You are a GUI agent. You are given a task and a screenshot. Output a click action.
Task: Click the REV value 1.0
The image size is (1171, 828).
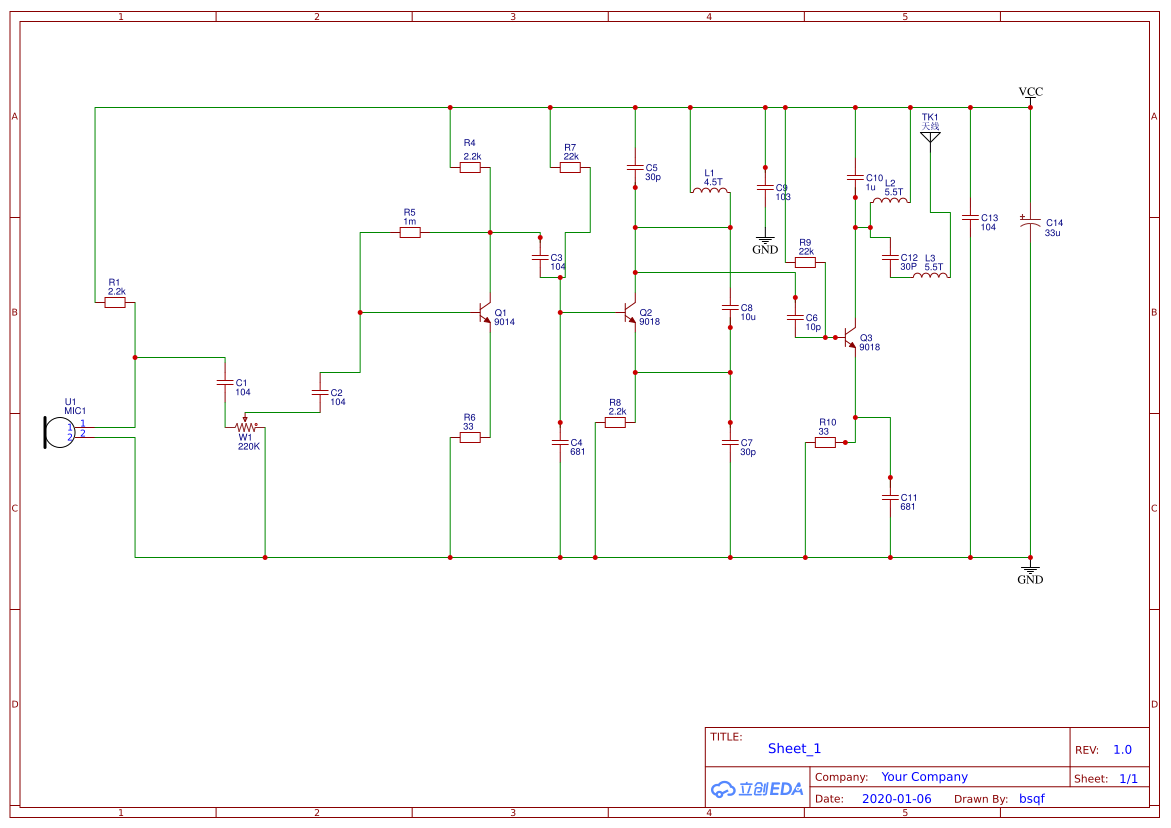pyautogui.click(x=1122, y=750)
